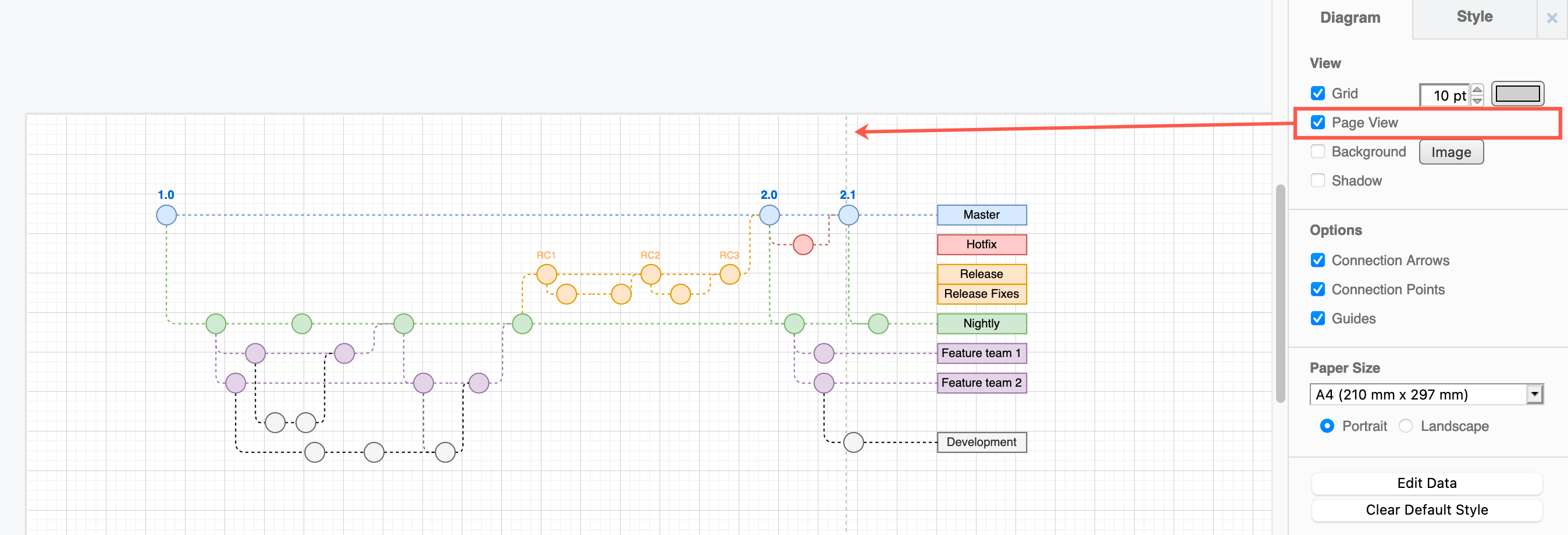Screen dimensions: 1568x535
Task: Click the Clear Default Style button
Action: tap(1427, 510)
